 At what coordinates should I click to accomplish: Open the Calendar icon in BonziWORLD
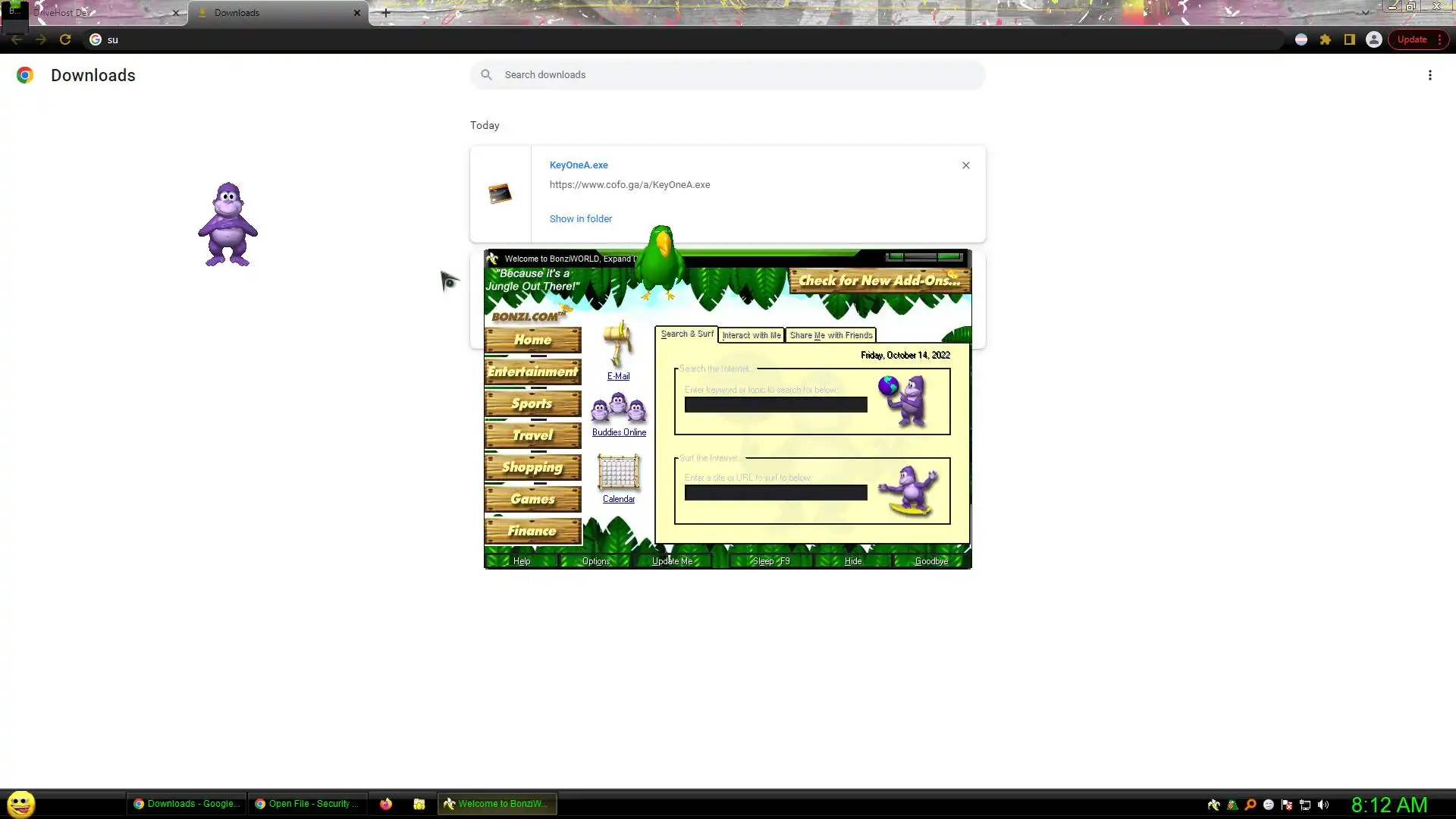[619, 472]
